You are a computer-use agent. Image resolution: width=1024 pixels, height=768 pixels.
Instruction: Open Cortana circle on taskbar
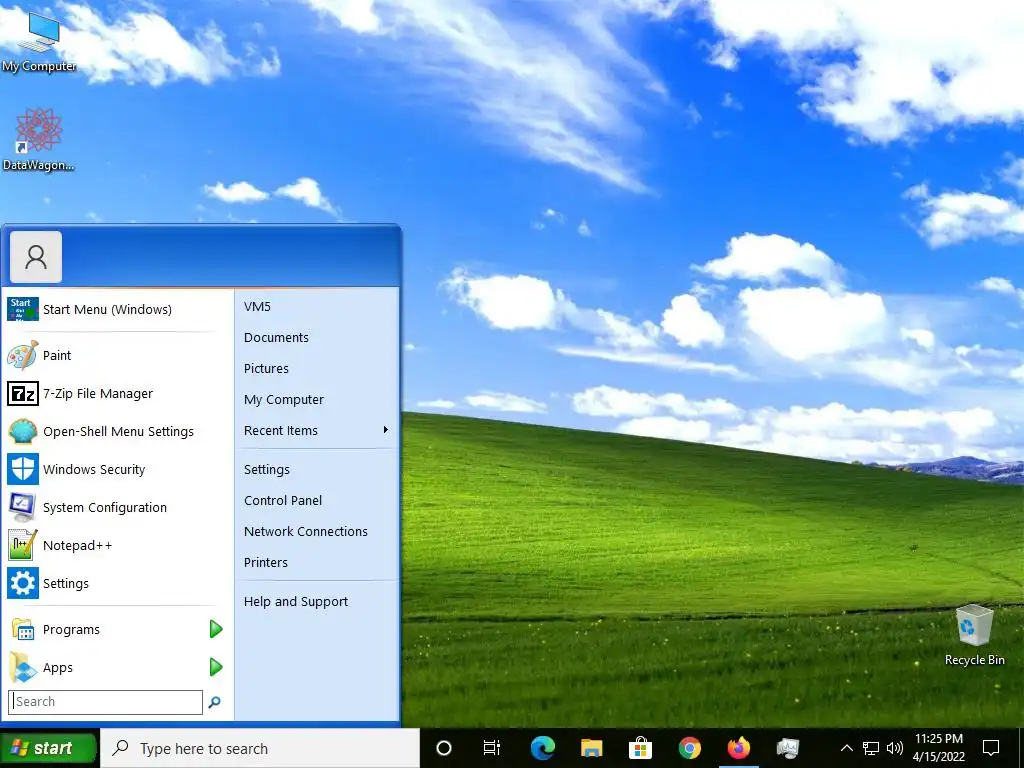tap(443, 748)
